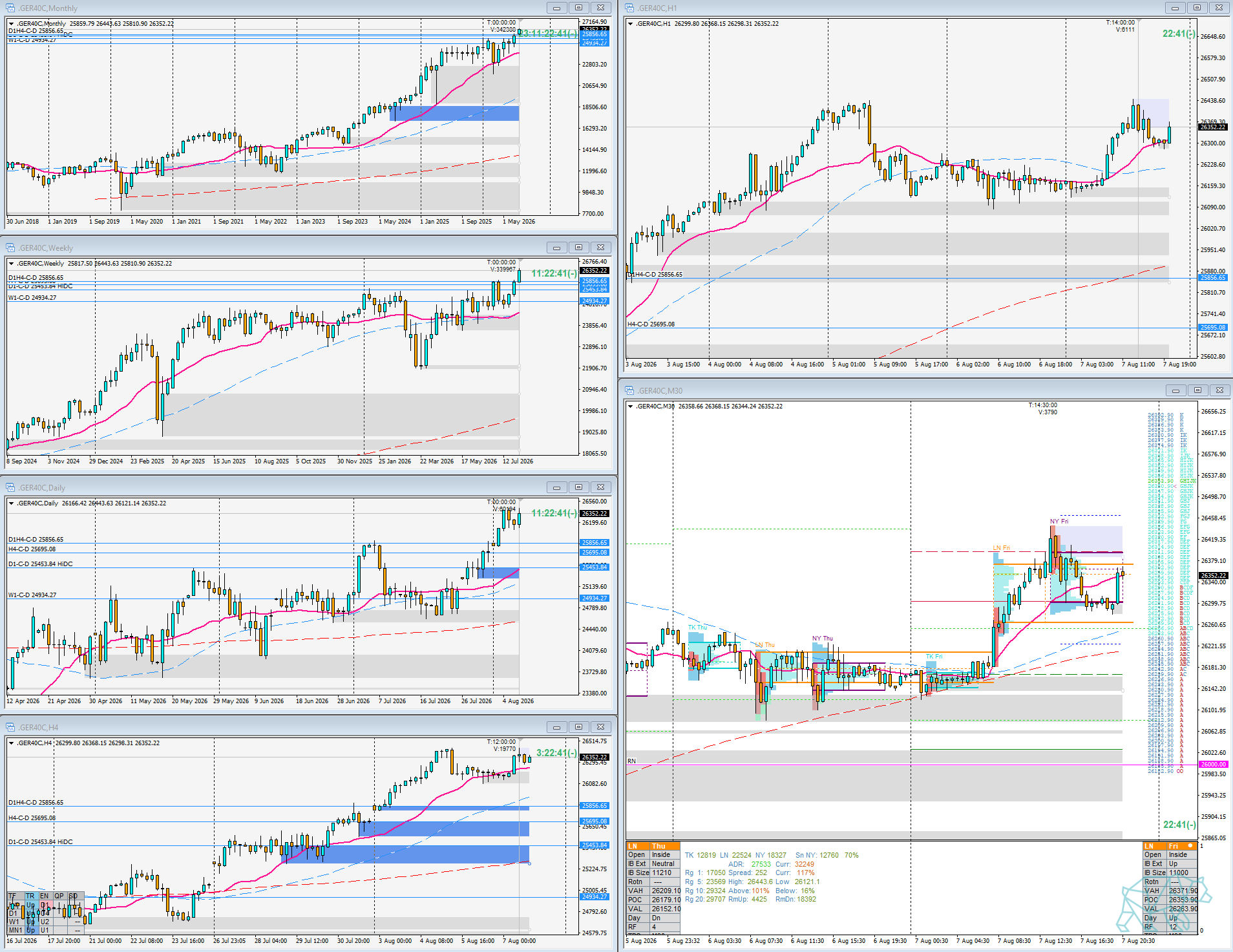This screenshot has width=1233, height=952.
Task: Open the H1 chart's symbol dropdown triangle
Action: point(631,24)
